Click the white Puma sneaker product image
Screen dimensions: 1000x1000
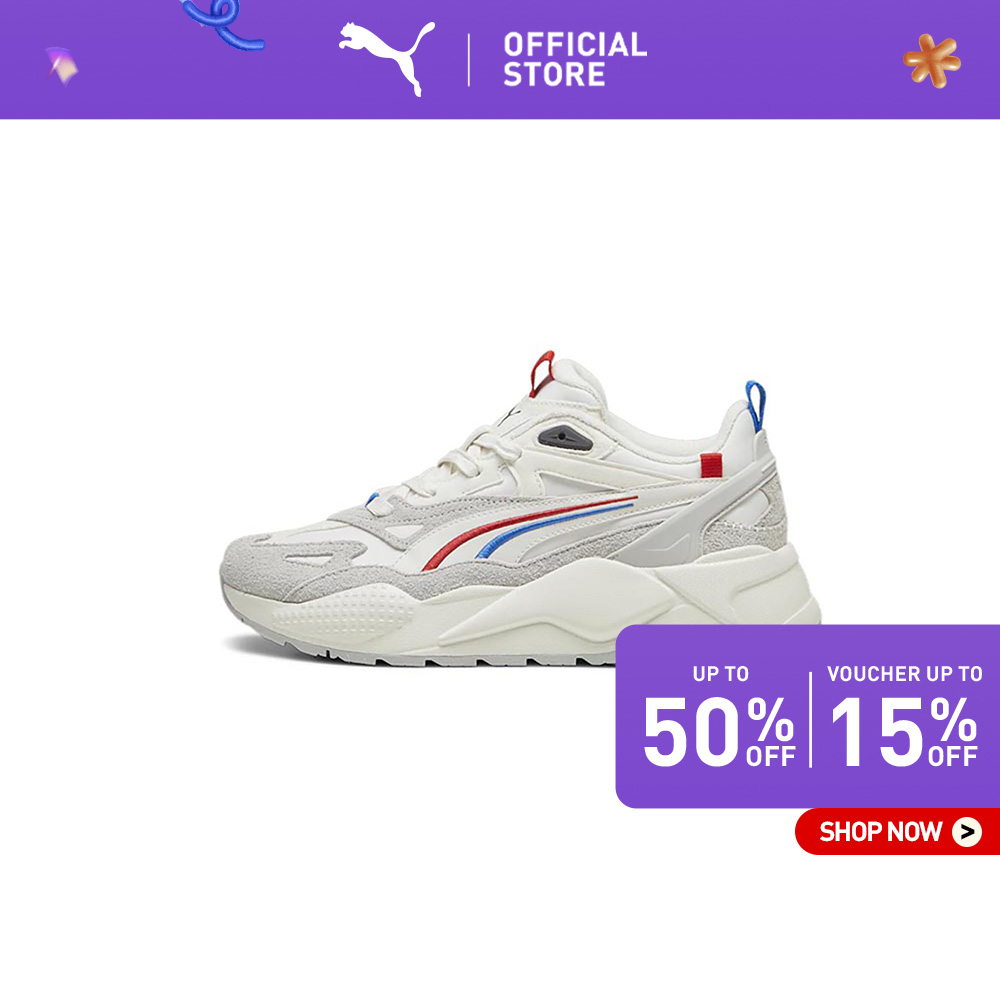point(520,508)
